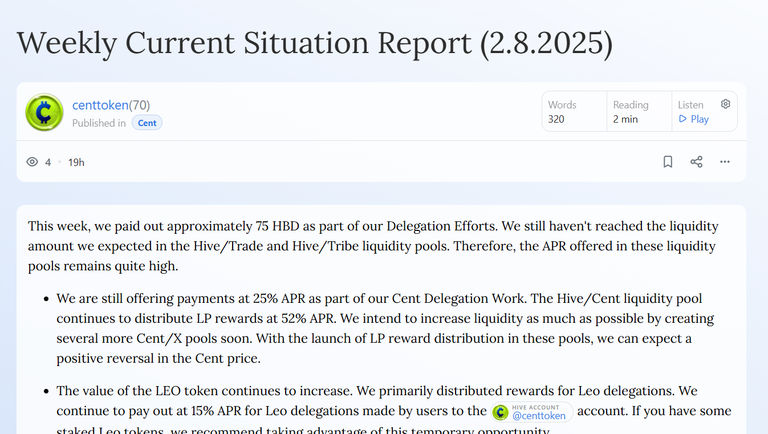Screen dimensions: 768x434
Task: Open the @centtoken Hive account mention
Action: tap(532, 412)
